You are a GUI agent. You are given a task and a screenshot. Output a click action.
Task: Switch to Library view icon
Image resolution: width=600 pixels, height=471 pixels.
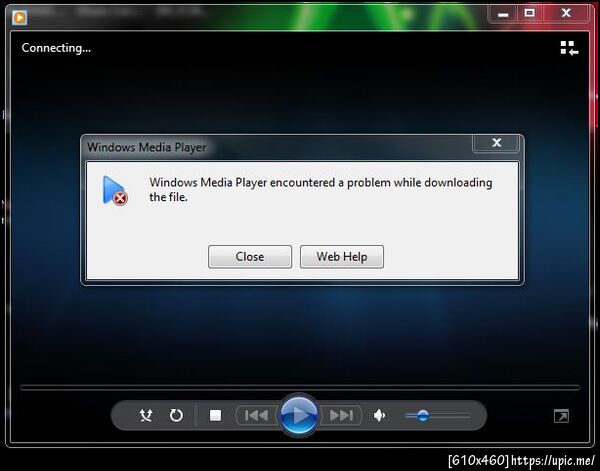[569, 48]
